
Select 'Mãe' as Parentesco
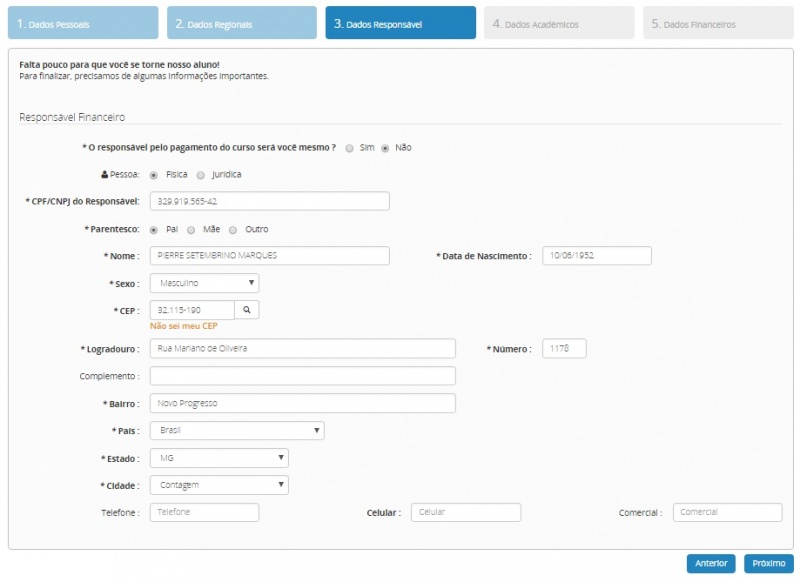(193, 229)
